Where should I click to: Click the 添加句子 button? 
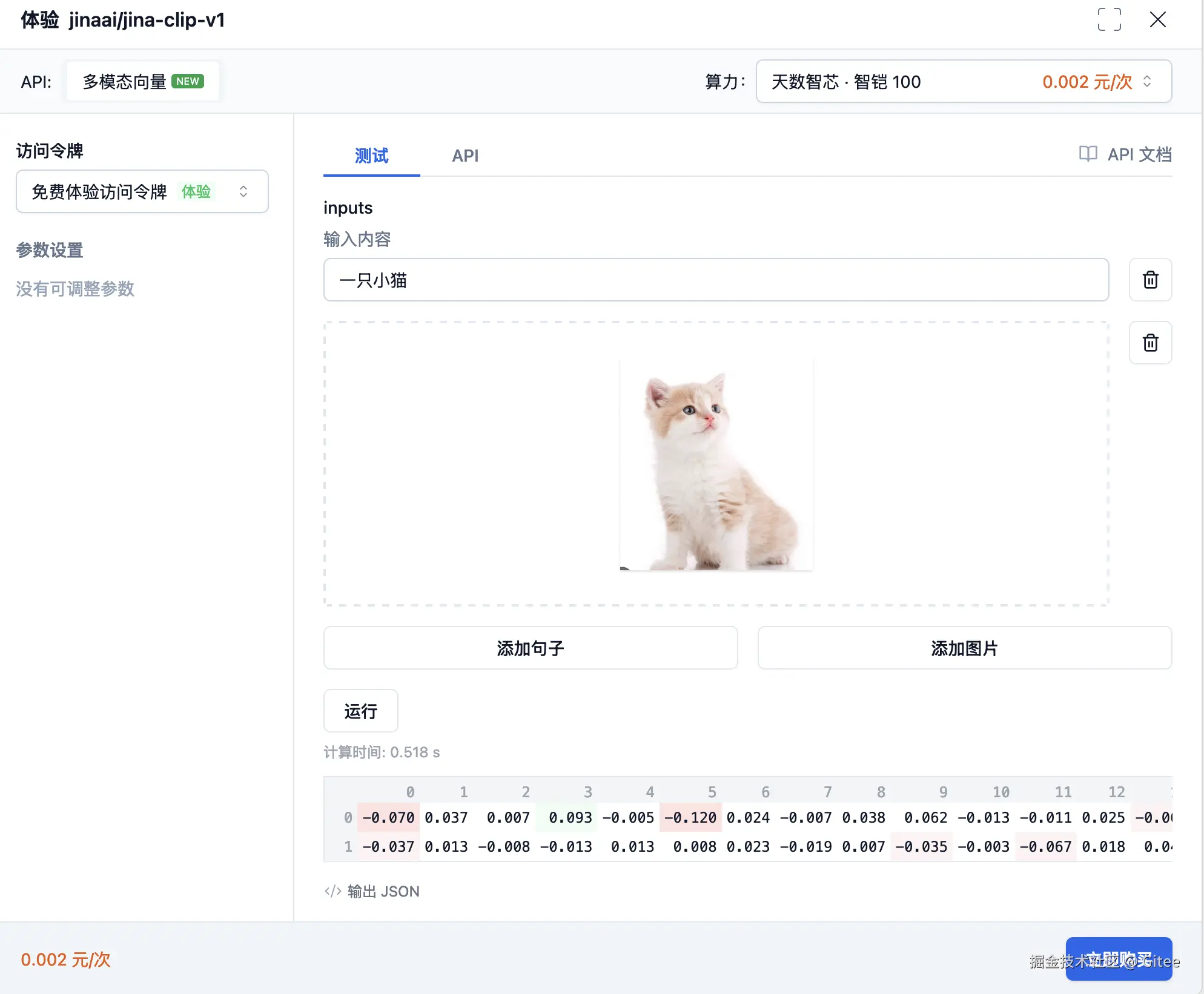530,648
